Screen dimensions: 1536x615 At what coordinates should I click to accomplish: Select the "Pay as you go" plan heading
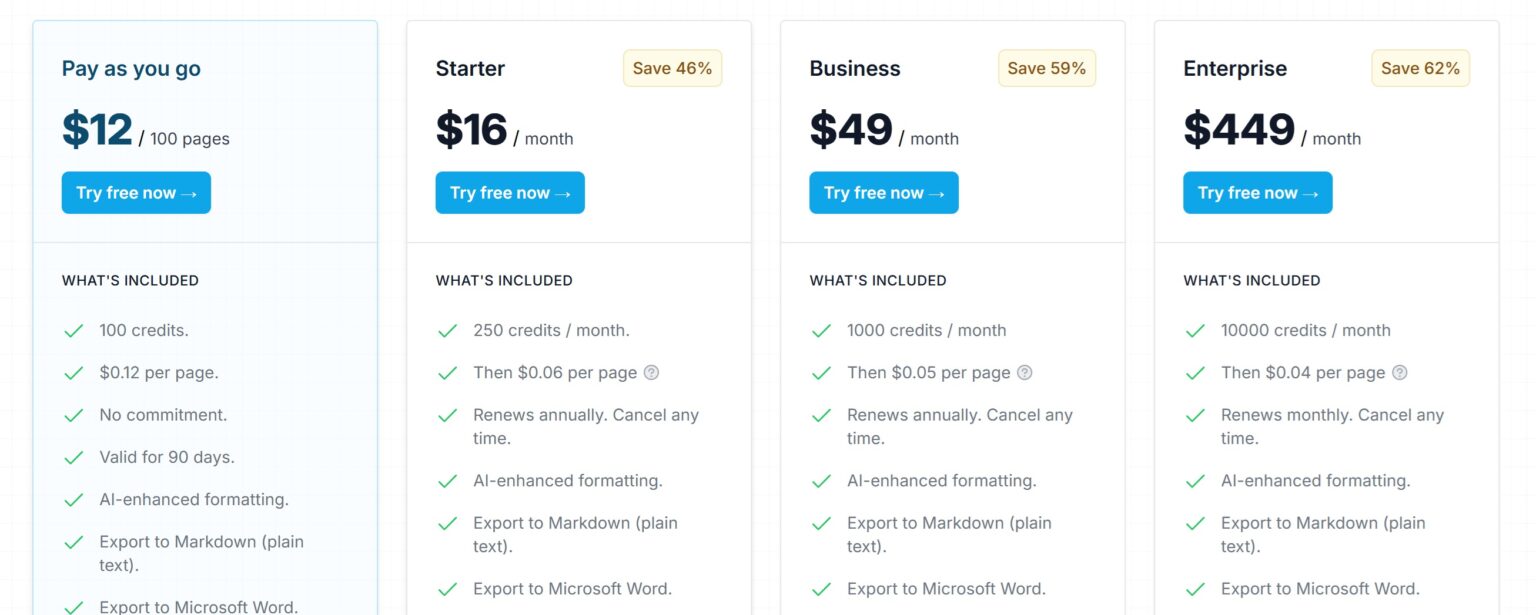tap(130, 69)
